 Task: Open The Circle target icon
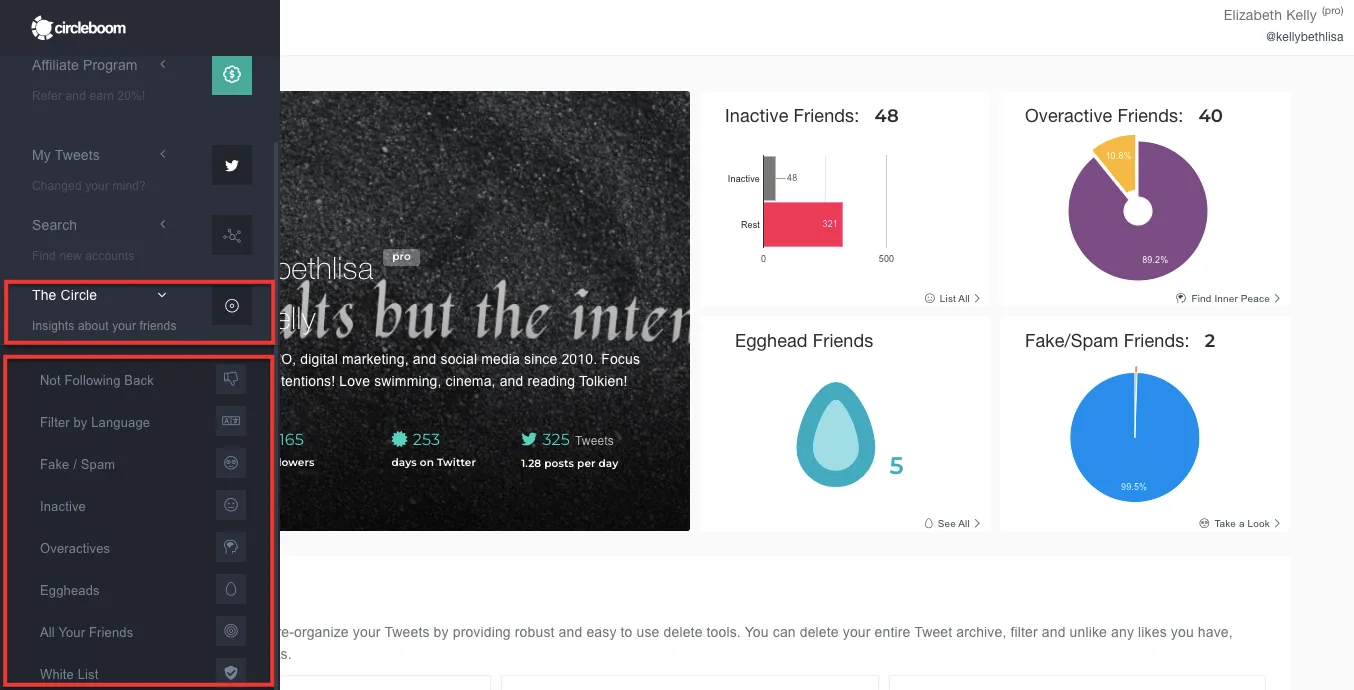tap(231, 305)
